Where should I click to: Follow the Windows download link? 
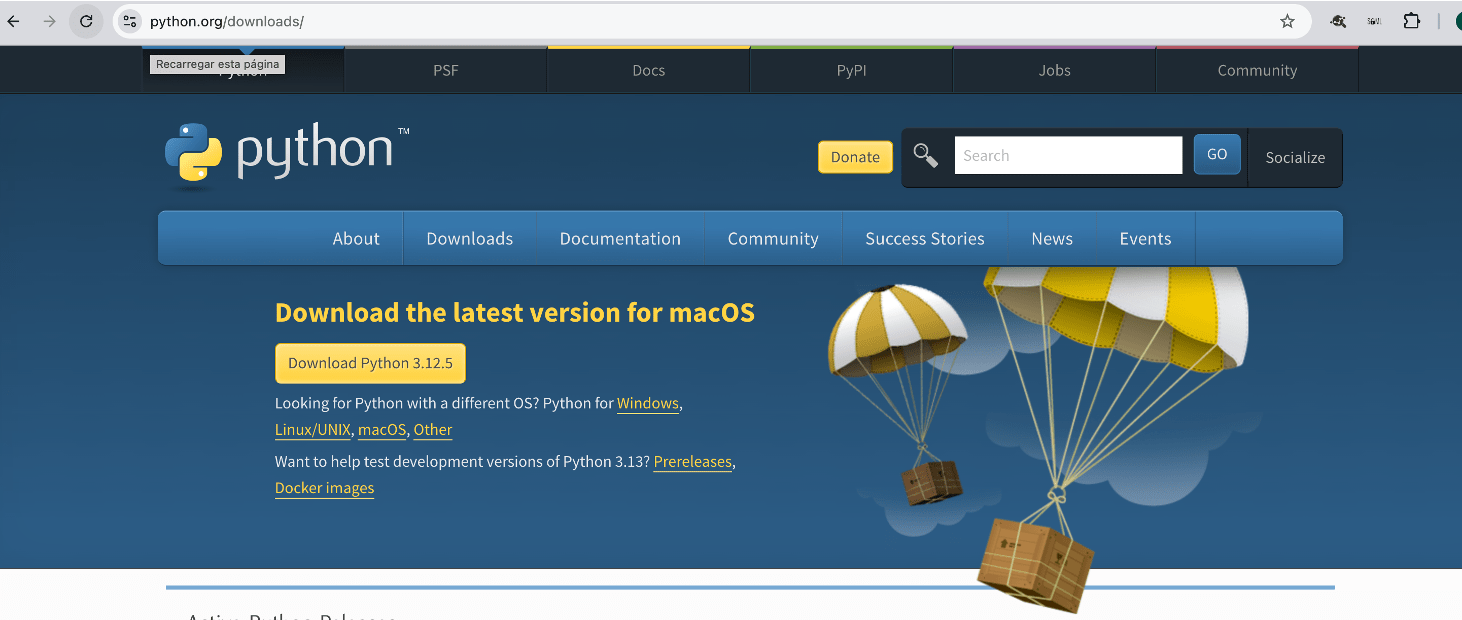(x=648, y=403)
